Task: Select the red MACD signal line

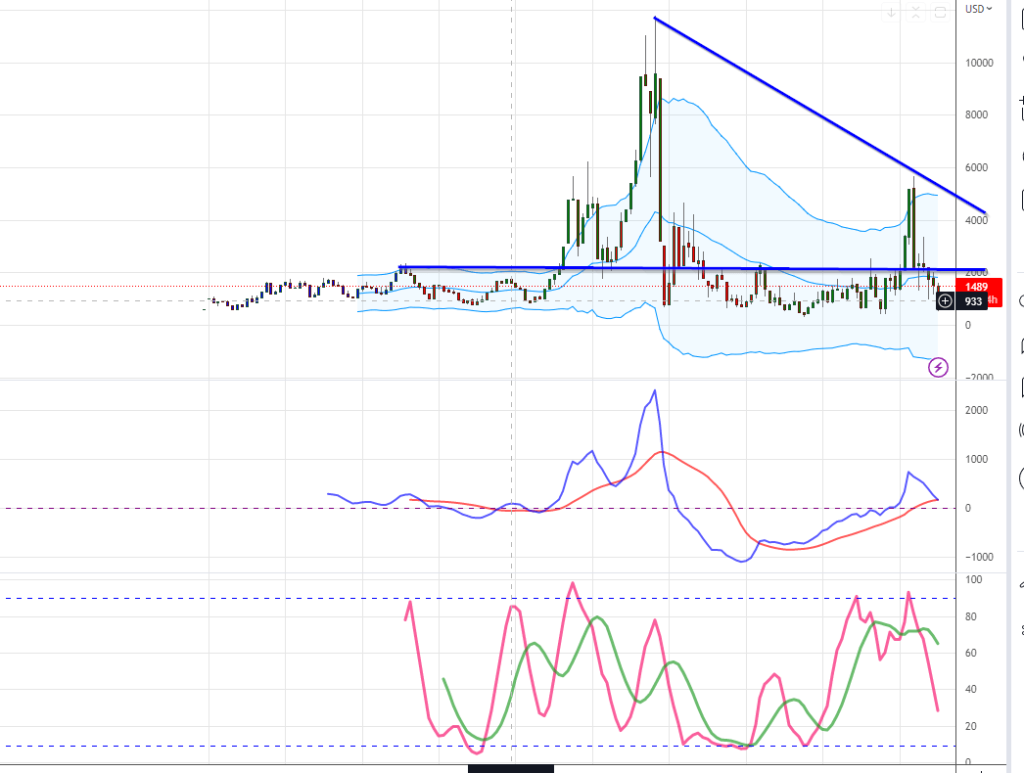Action: click(710, 478)
